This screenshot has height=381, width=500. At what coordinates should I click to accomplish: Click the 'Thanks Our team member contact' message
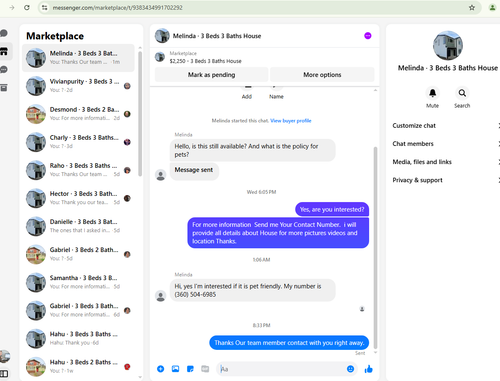[289, 343]
